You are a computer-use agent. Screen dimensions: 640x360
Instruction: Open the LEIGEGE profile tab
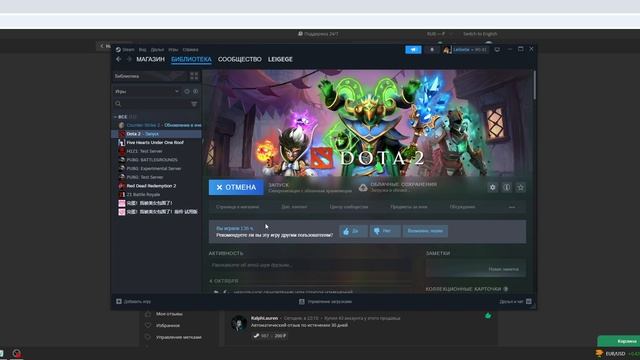280,59
